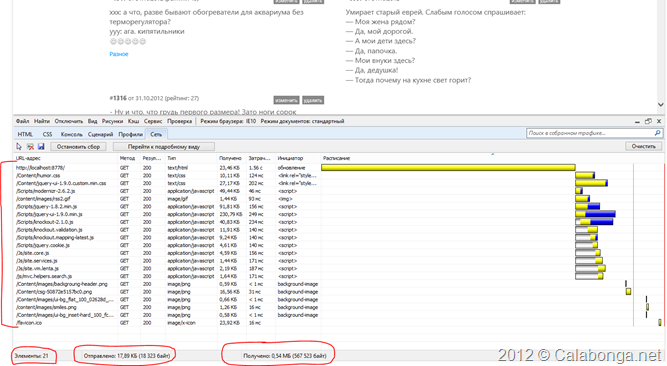Open the Разное category link
Viewport: 667px width, 366px height.
point(119,54)
